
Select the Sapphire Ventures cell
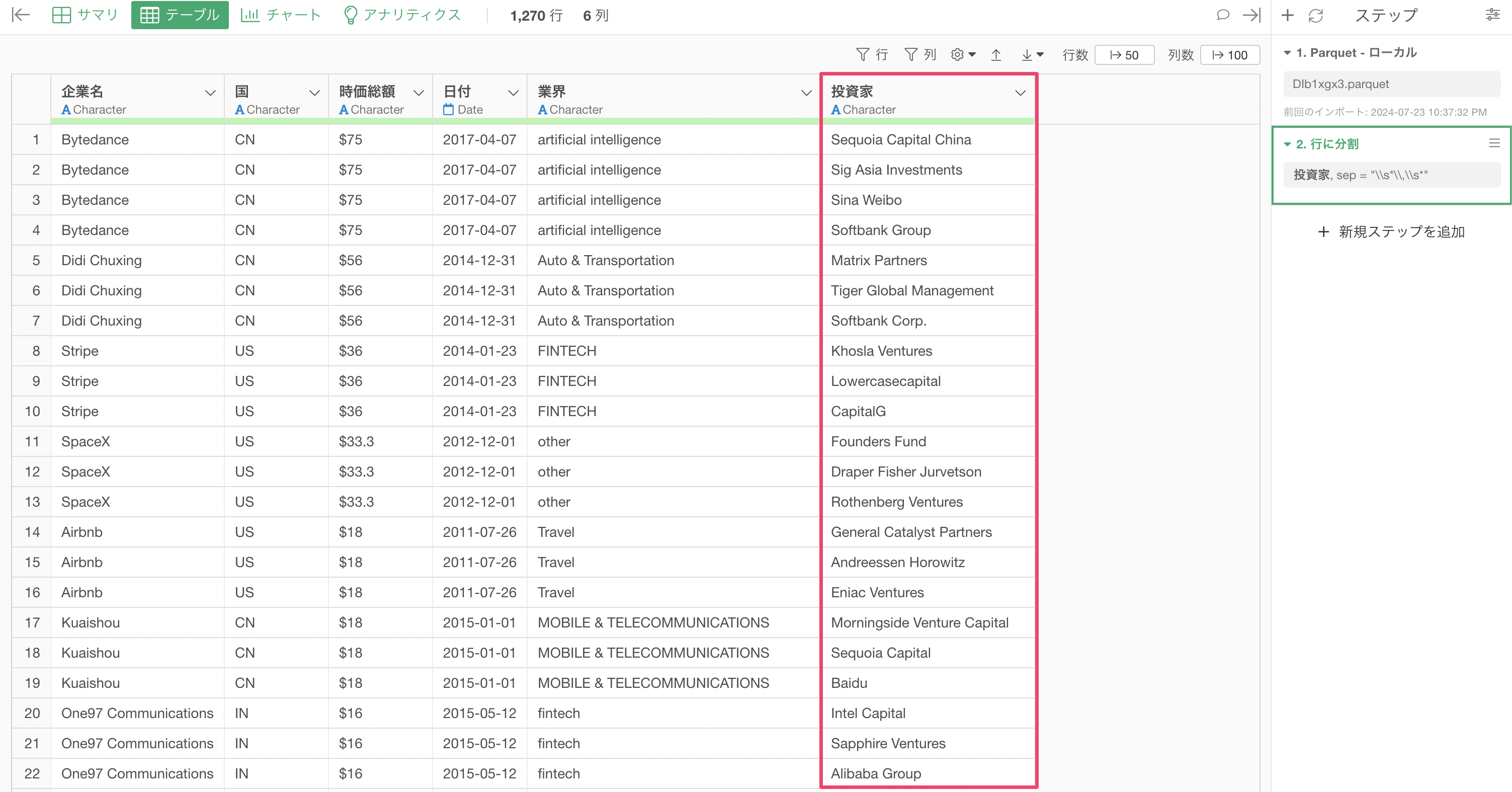point(928,744)
